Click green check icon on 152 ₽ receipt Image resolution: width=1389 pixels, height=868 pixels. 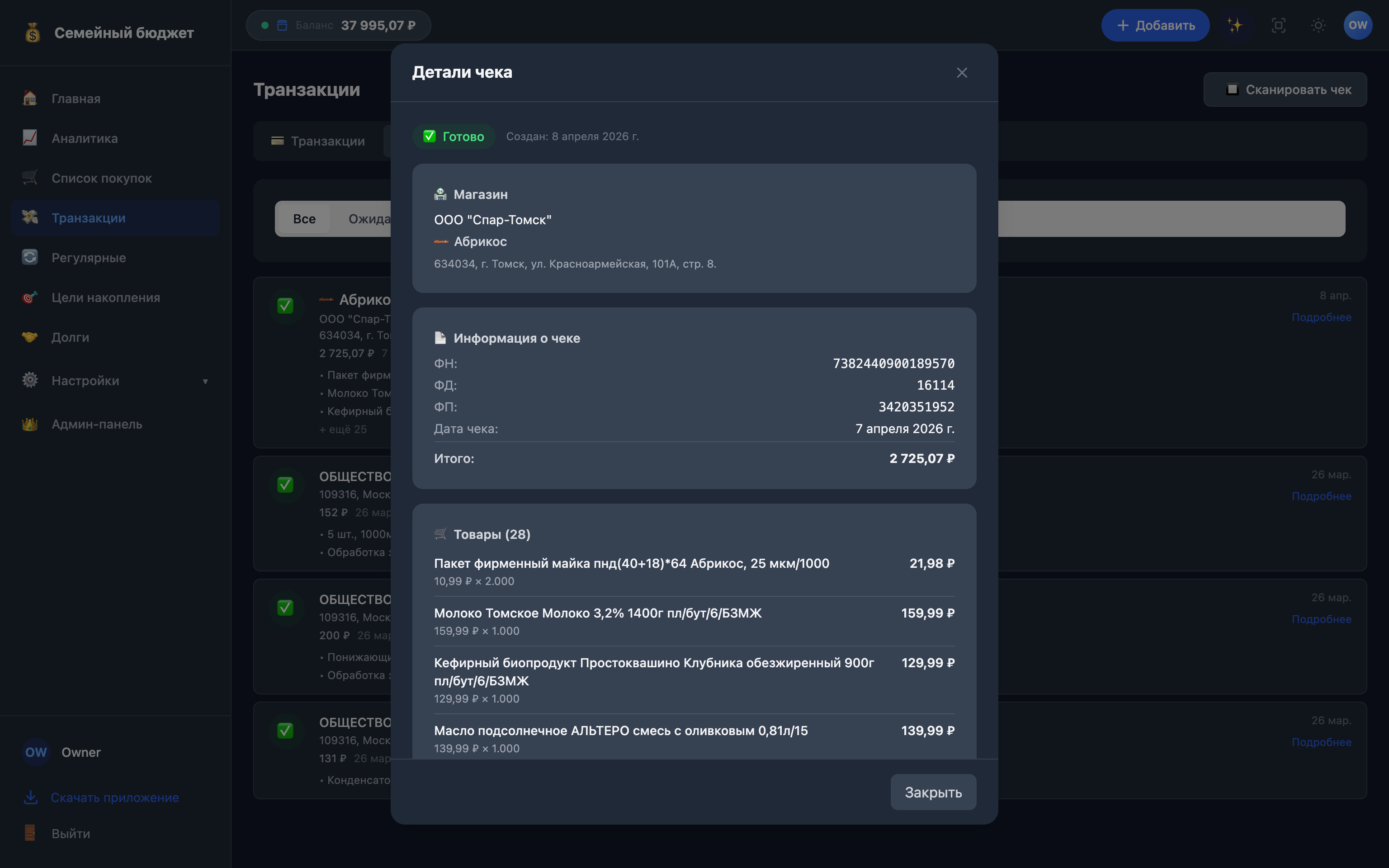(285, 485)
